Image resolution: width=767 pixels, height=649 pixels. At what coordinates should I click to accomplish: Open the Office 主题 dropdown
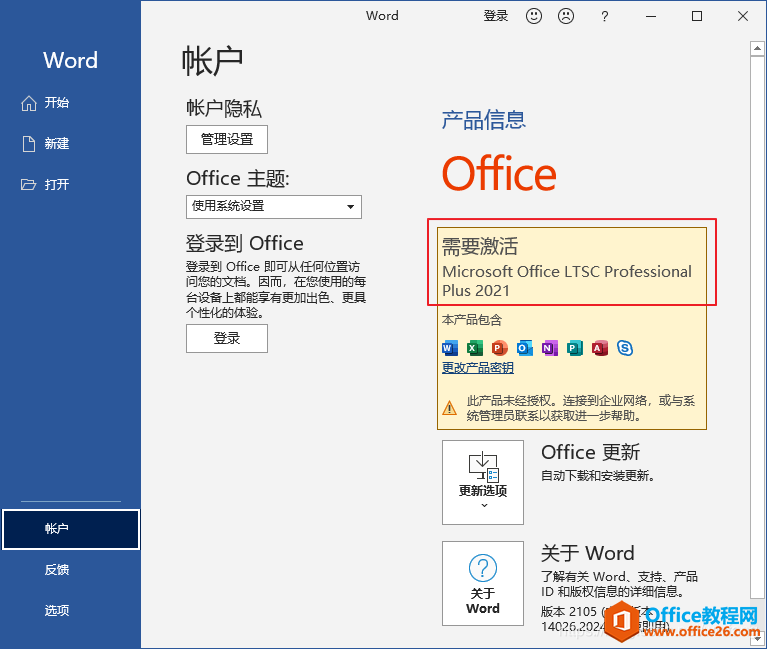click(274, 206)
